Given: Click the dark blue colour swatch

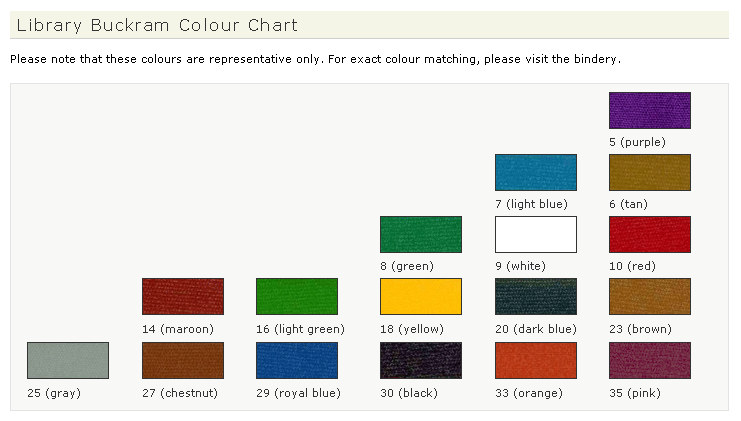Looking at the screenshot, I should tap(535, 297).
